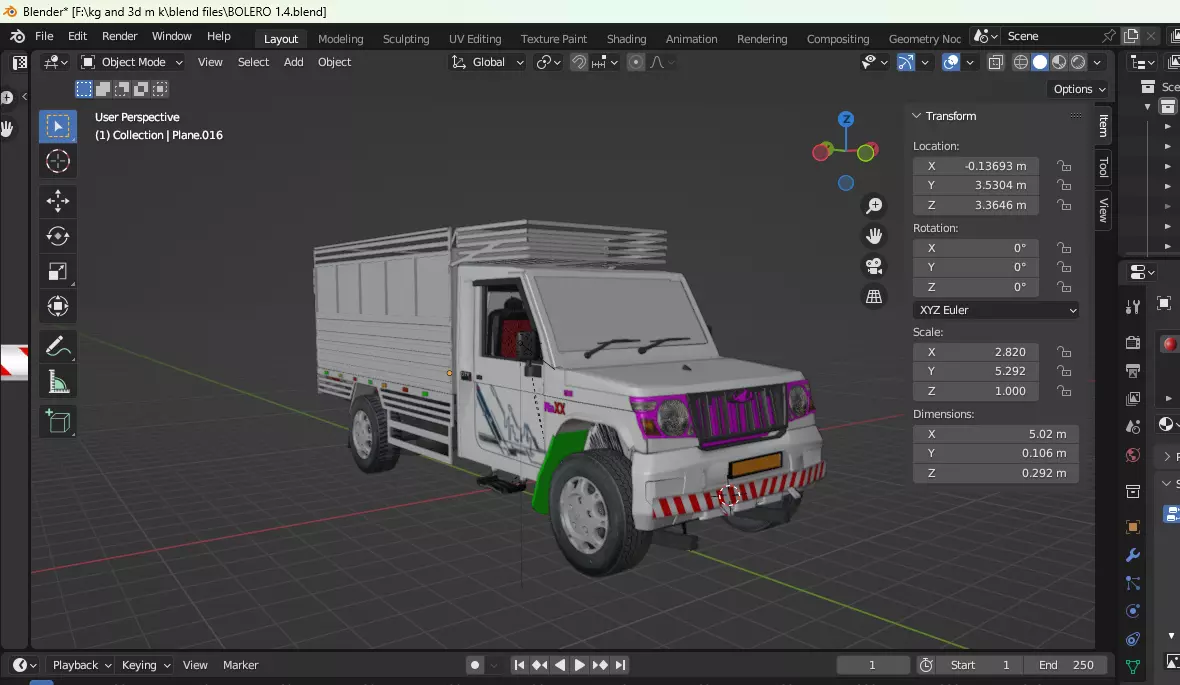Toggle X-ray view
The width and height of the screenshot is (1180, 685).
pyautogui.click(x=995, y=62)
